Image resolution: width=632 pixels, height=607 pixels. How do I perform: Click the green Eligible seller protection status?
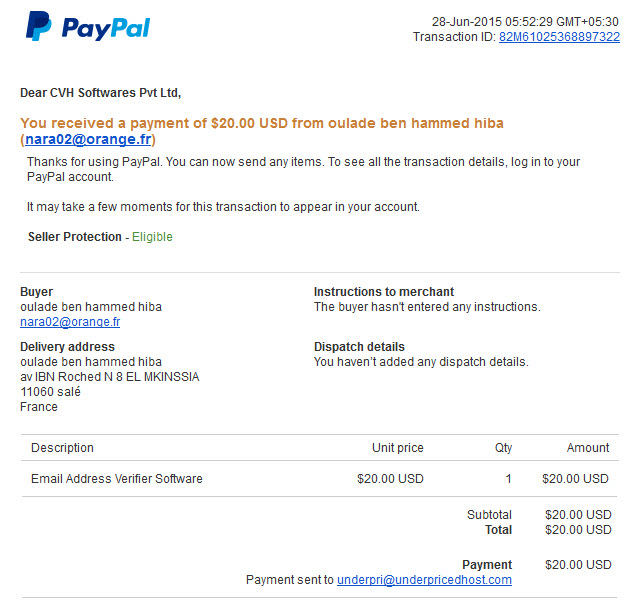[152, 237]
